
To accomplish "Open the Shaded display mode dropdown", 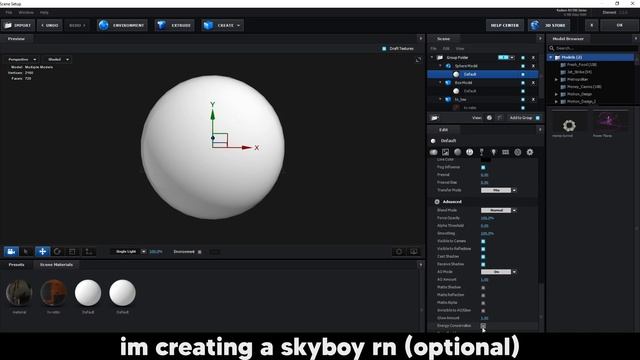I will click(57, 60).
